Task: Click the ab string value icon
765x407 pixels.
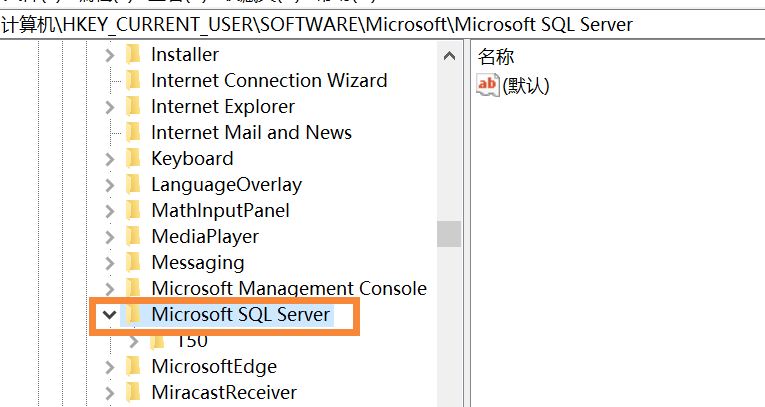Action: click(488, 86)
